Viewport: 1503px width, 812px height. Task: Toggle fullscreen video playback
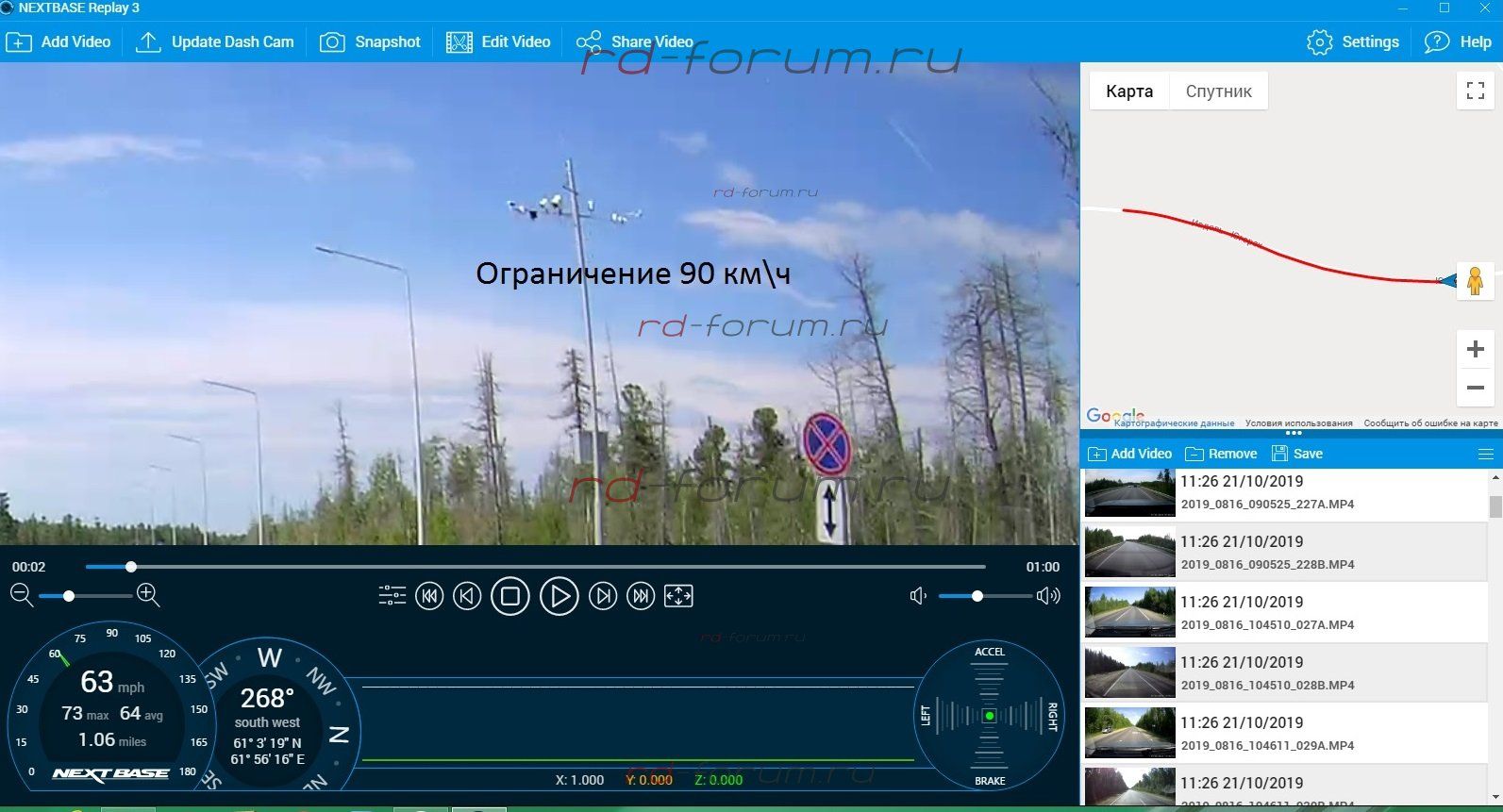click(x=679, y=596)
